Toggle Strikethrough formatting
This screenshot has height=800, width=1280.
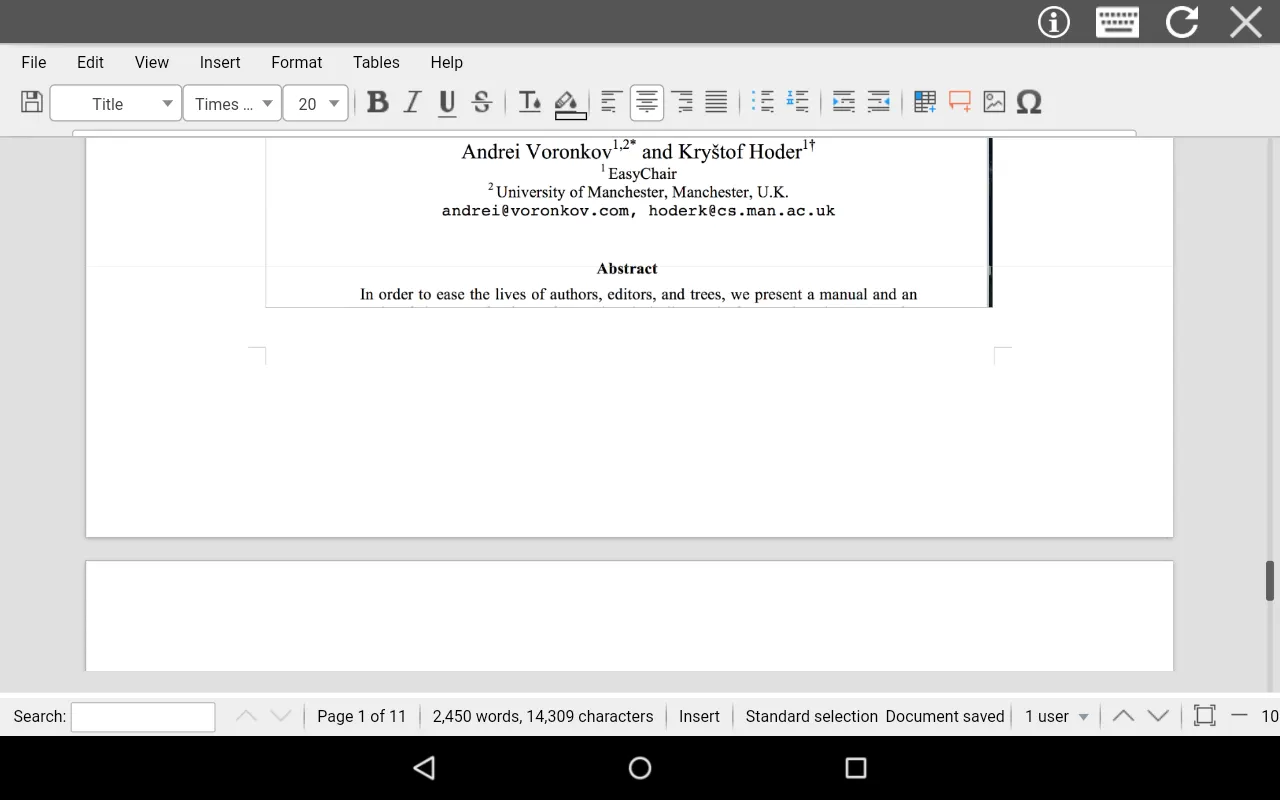coord(482,102)
